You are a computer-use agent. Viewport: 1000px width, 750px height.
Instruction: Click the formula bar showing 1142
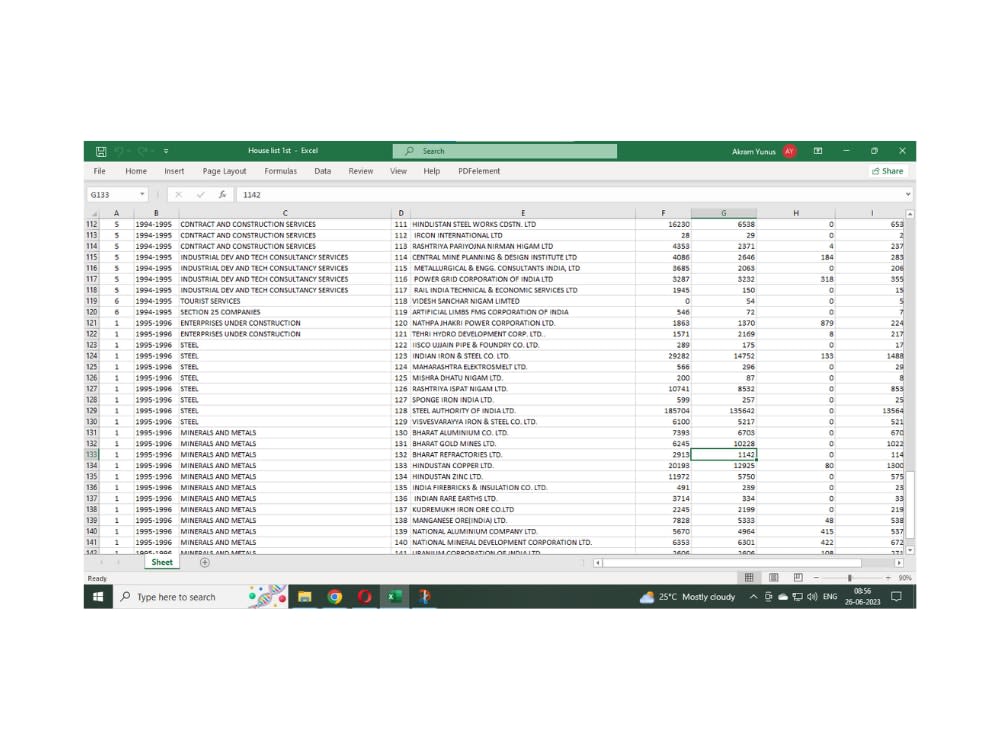[x=570, y=195]
